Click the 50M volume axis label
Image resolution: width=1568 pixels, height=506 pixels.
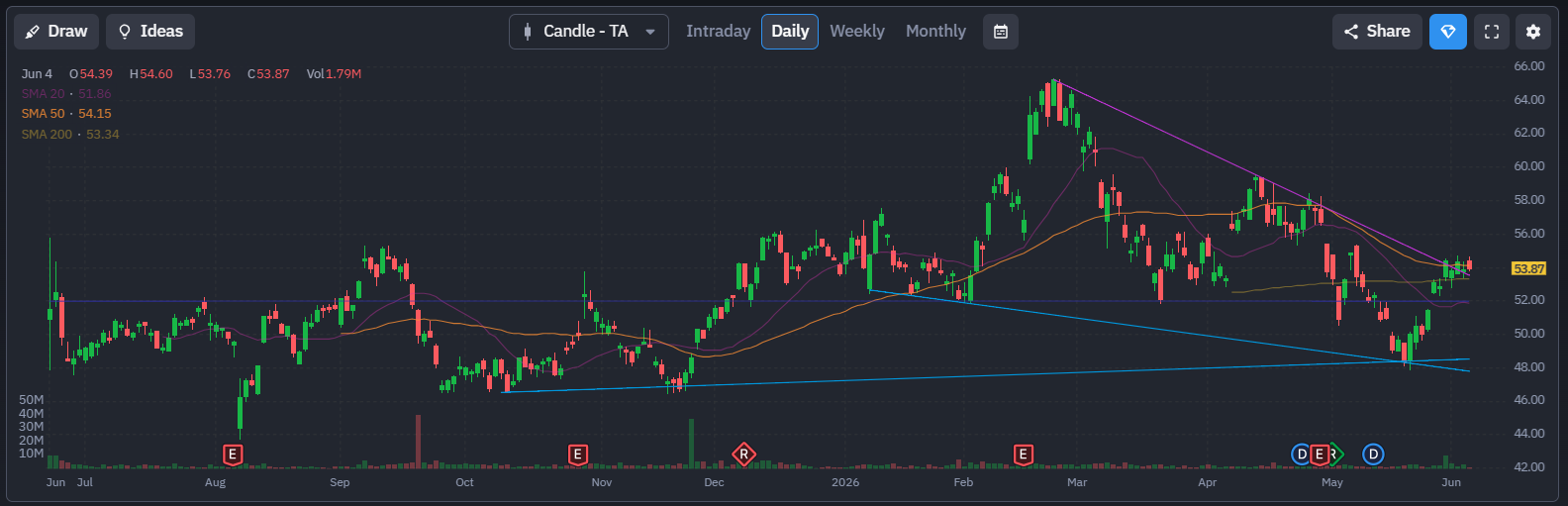tap(31, 400)
